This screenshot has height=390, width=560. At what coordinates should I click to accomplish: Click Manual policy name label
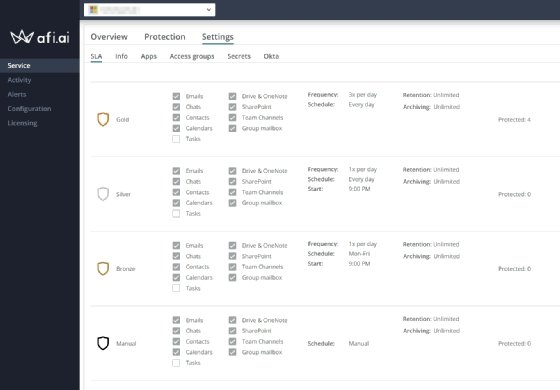(x=126, y=344)
